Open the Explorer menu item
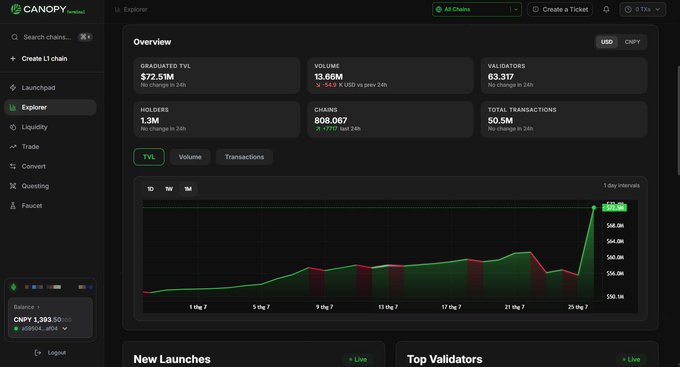The height and width of the screenshot is (367, 680). tap(50, 108)
